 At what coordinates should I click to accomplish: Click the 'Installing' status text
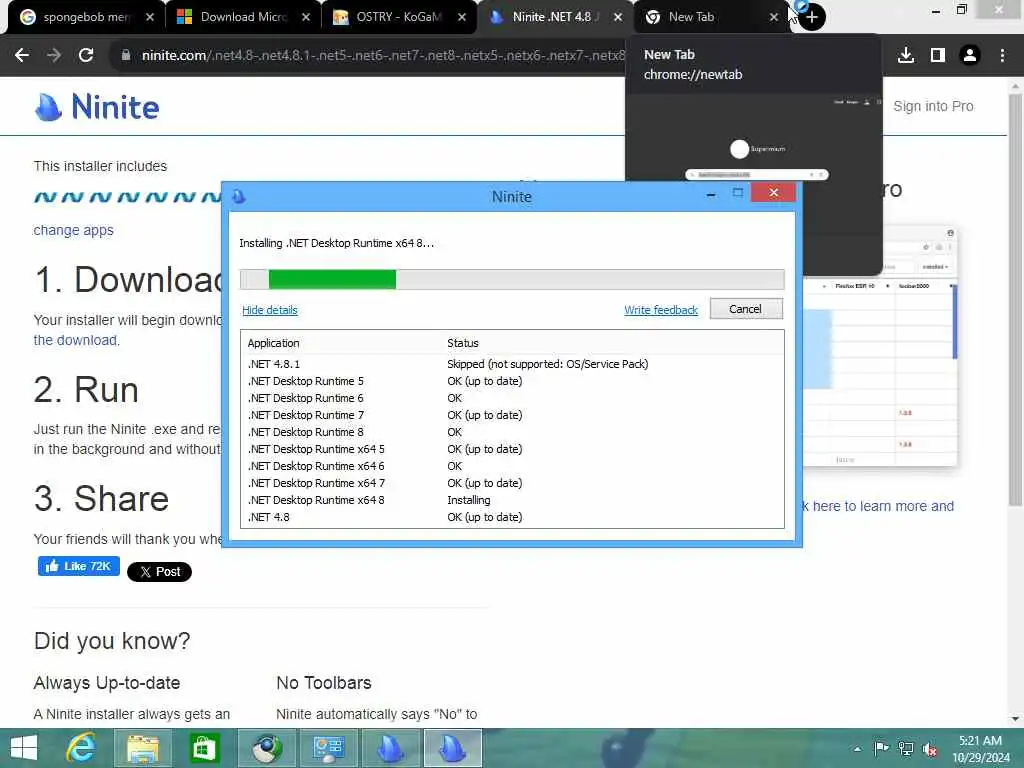click(x=468, y=500)
